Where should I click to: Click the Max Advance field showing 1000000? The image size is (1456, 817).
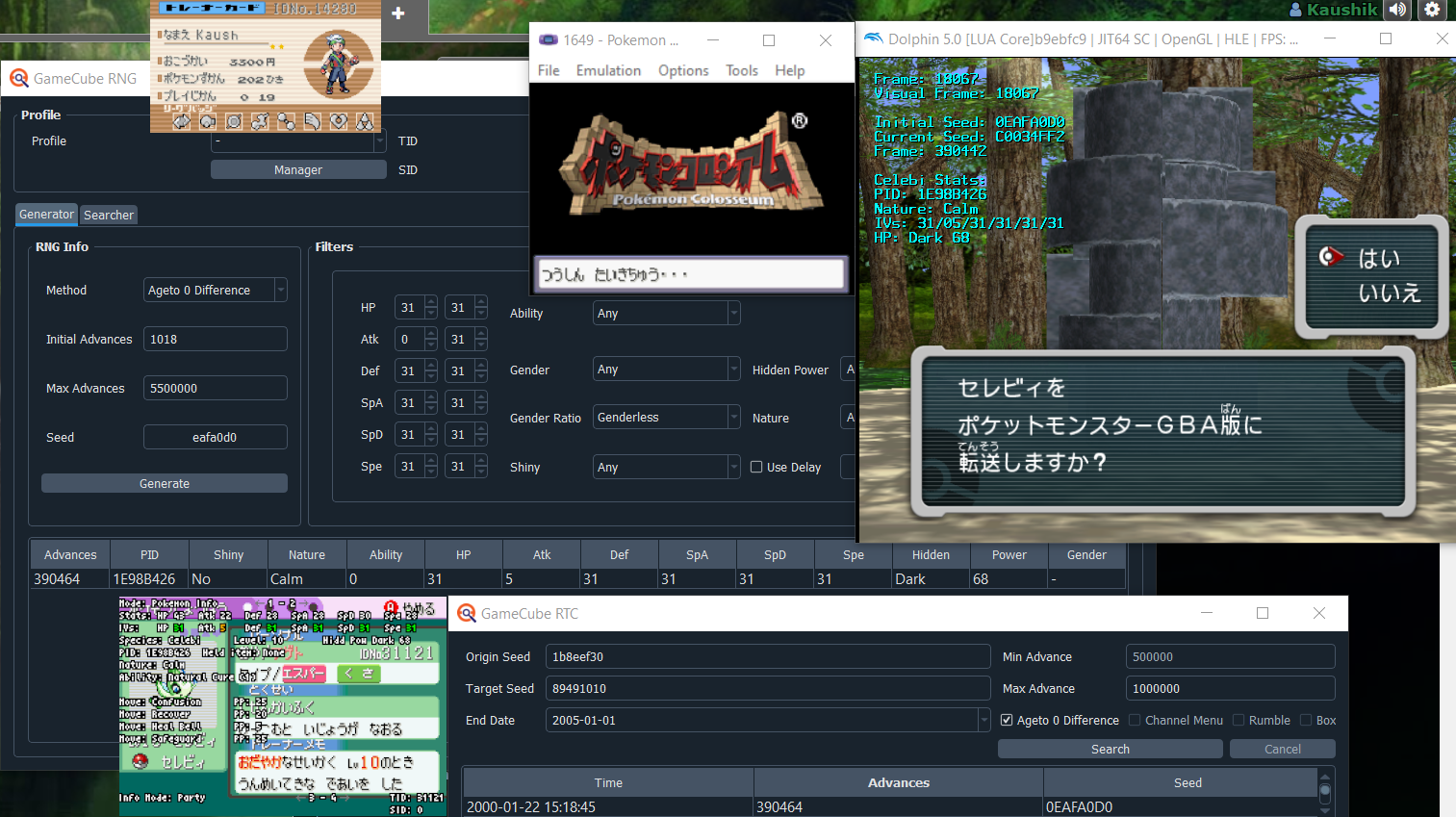[1231, 688]
